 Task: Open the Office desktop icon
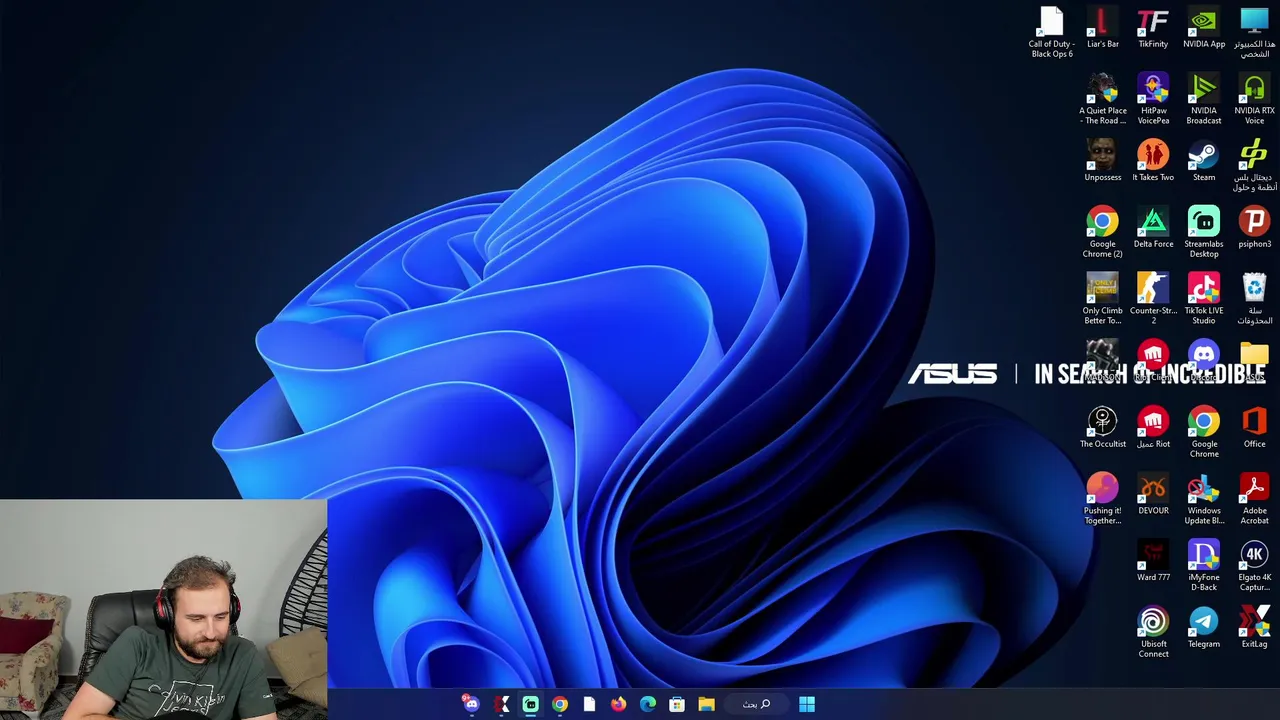point(1254,427)
